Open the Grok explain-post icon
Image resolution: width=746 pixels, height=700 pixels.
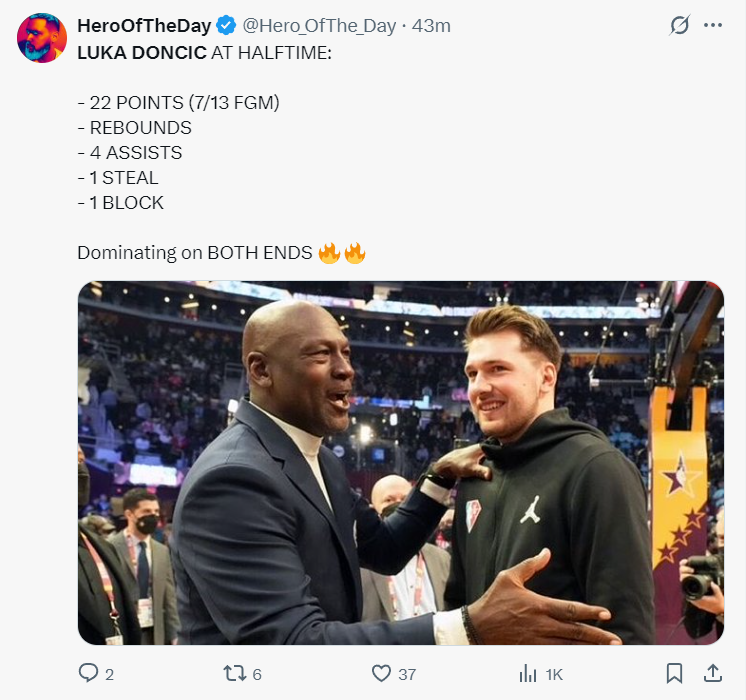tap(680, 26)
